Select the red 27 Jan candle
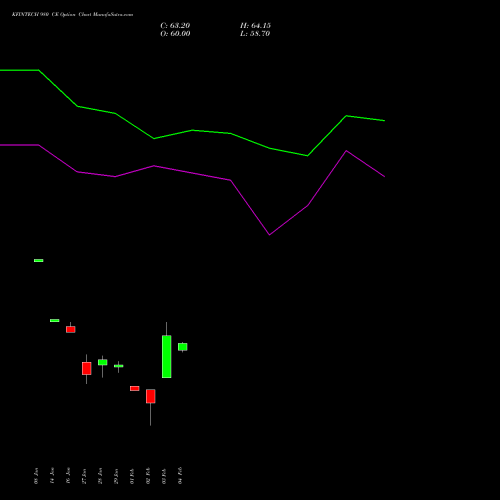The image size is (500, 500). (87, 368)
